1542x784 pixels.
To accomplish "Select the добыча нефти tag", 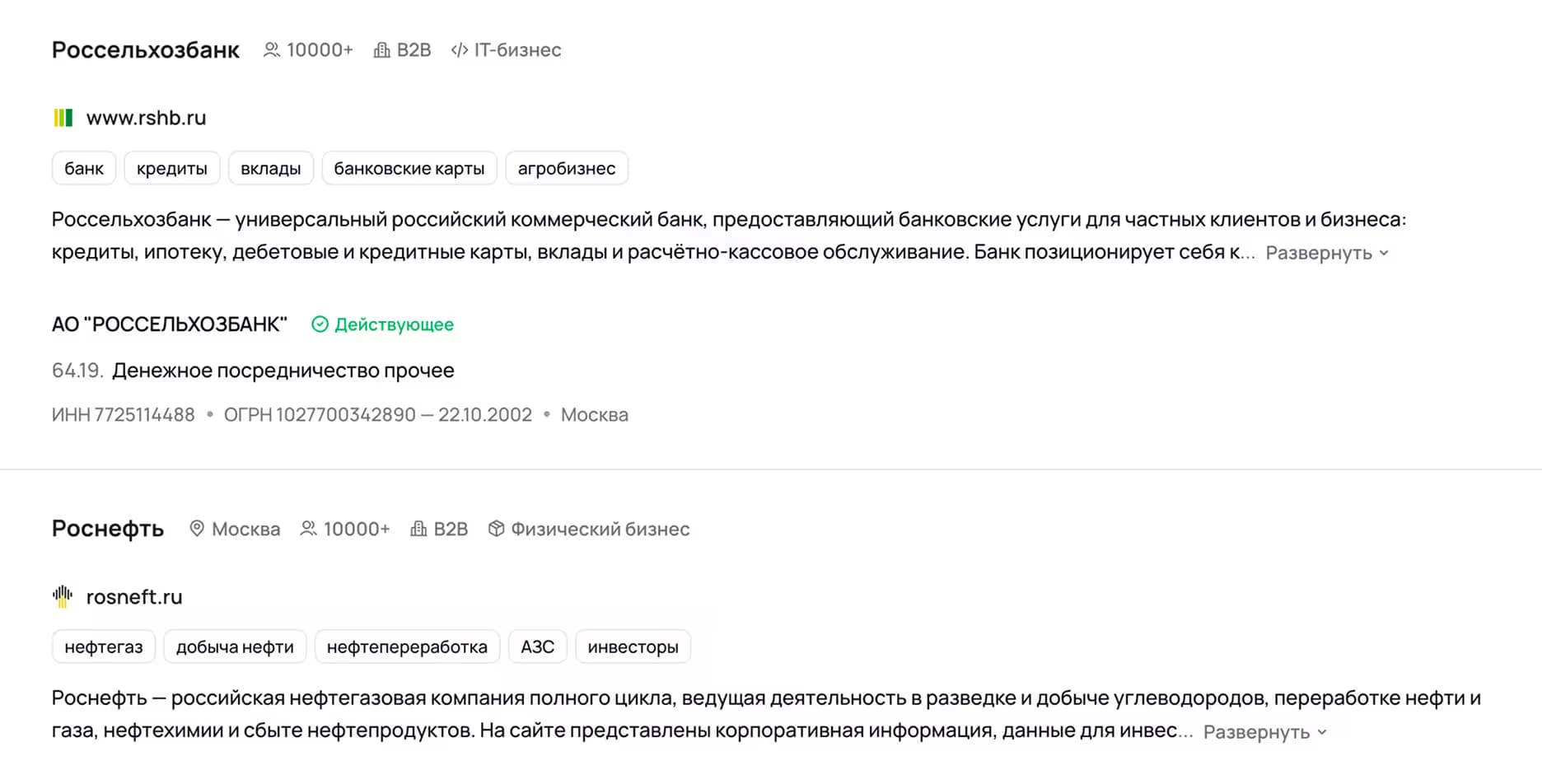I will [x=235, y=646].
